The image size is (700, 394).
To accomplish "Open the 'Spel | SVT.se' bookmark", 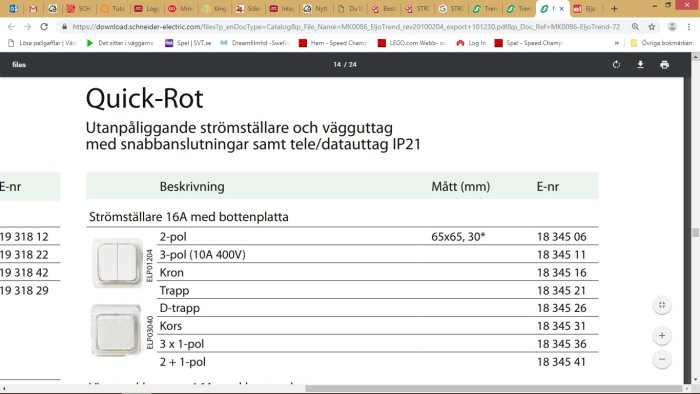I will 188,43.
